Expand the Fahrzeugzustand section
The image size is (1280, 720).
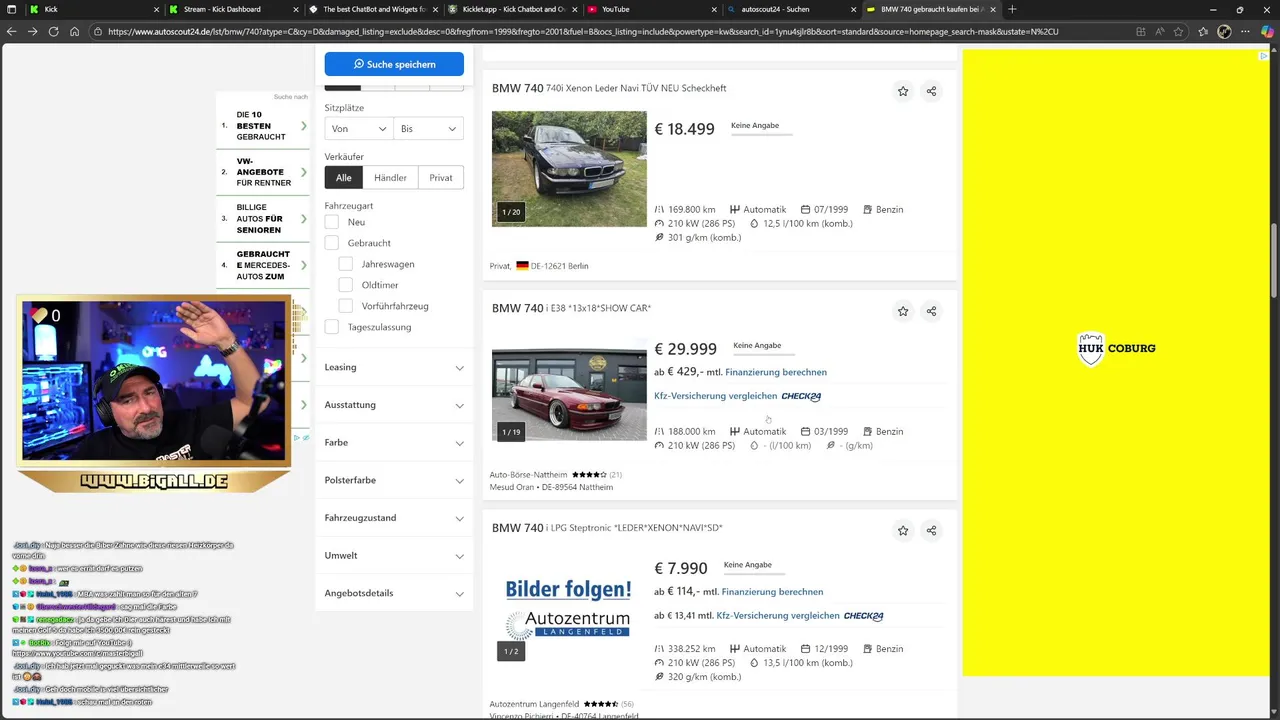(x=394, y=518)
